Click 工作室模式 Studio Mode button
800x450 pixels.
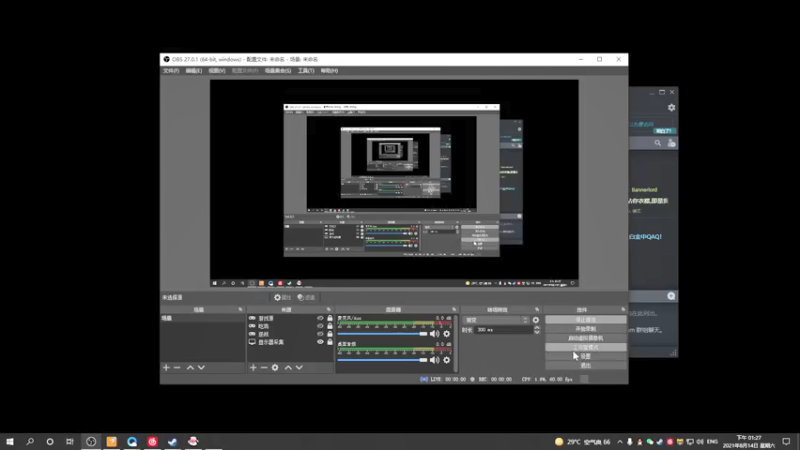586,347
